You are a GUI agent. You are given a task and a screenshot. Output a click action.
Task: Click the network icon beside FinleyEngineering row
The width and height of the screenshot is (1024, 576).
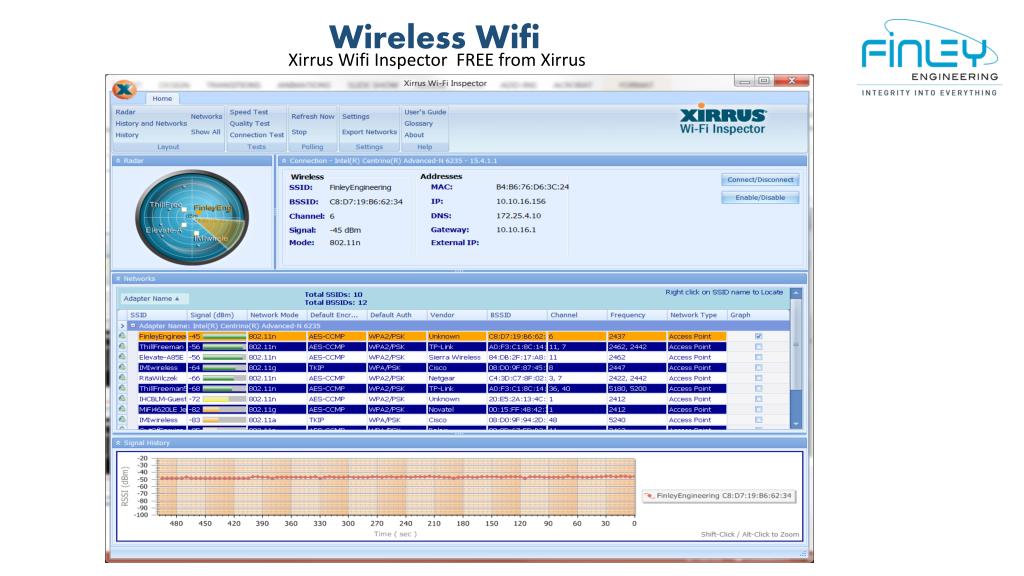(122, 336)
